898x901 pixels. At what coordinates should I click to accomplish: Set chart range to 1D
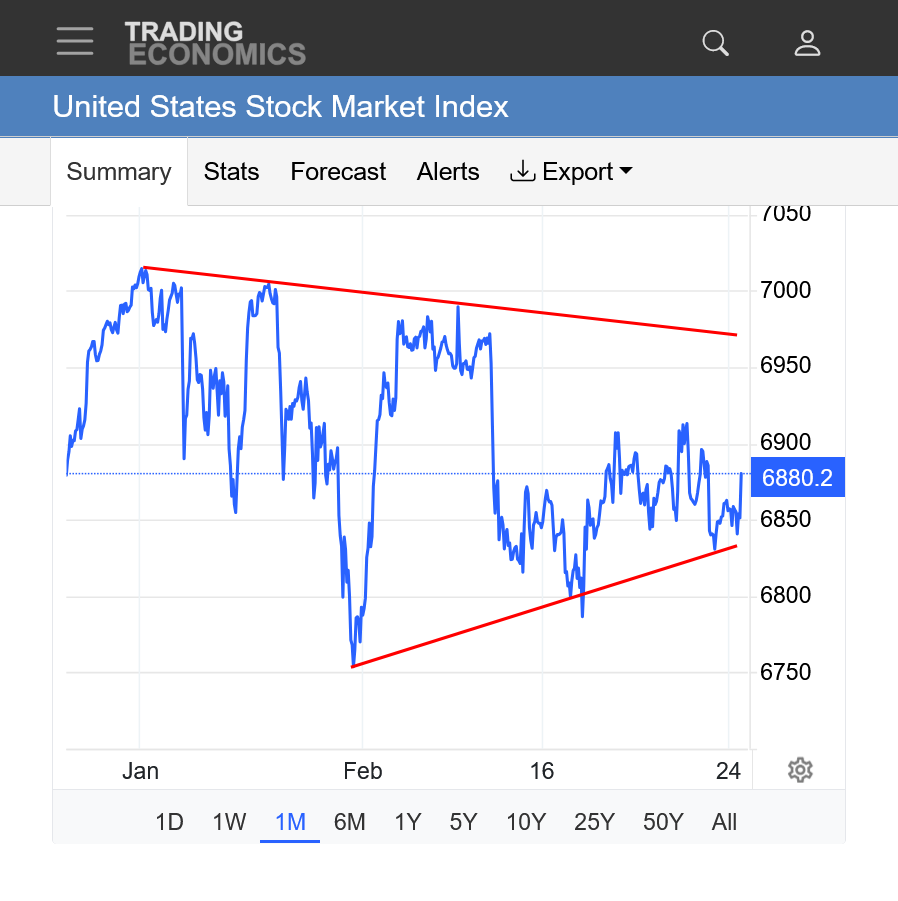click(x=169, y=822)
